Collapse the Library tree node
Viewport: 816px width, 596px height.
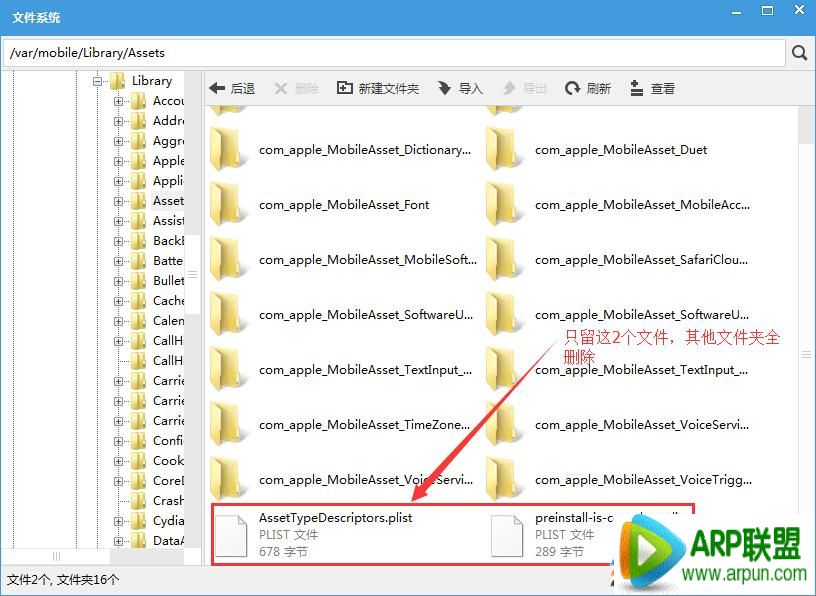pyautogui.click(x=97, y=81)
